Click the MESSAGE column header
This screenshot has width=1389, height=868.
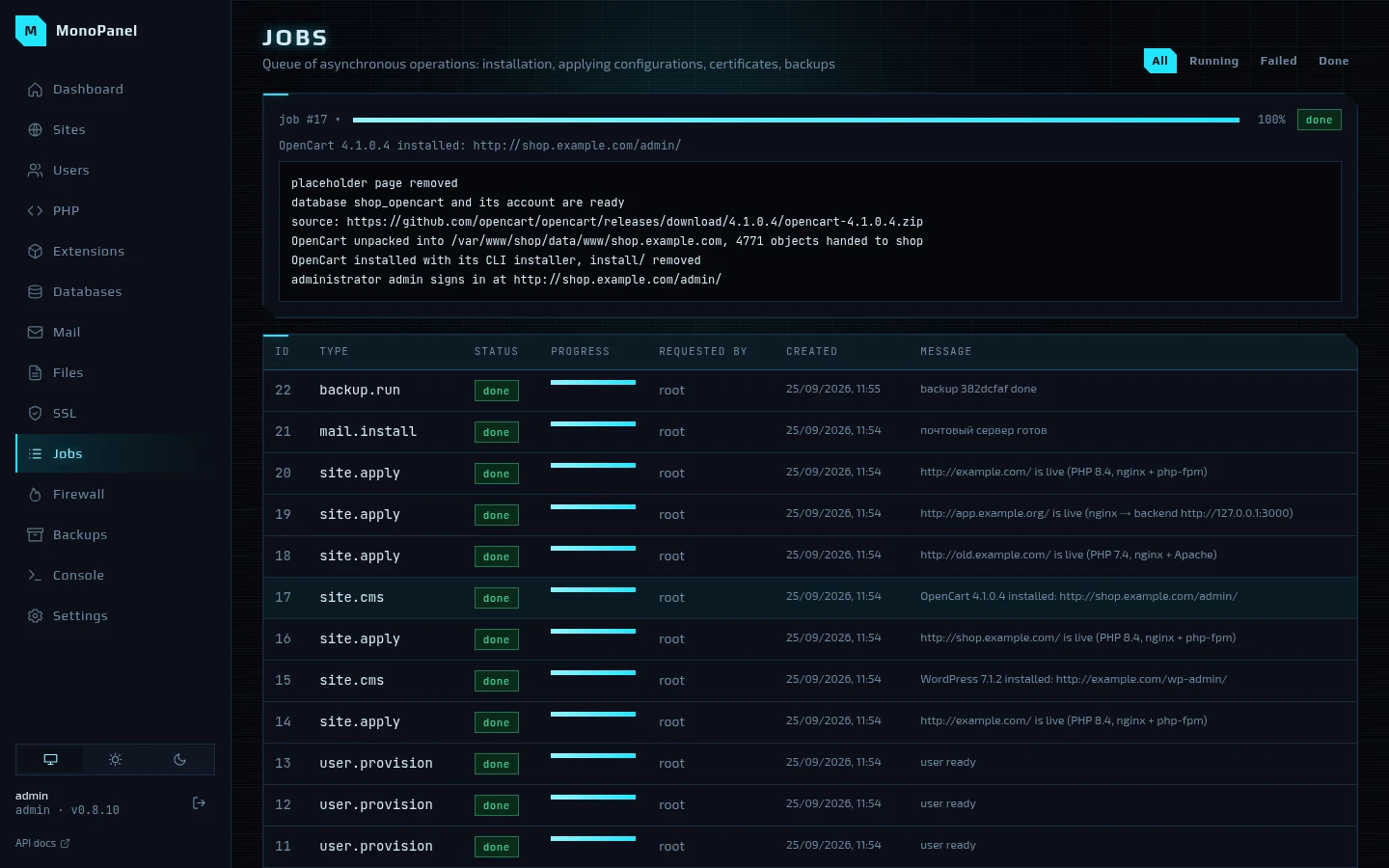point(946,352)
